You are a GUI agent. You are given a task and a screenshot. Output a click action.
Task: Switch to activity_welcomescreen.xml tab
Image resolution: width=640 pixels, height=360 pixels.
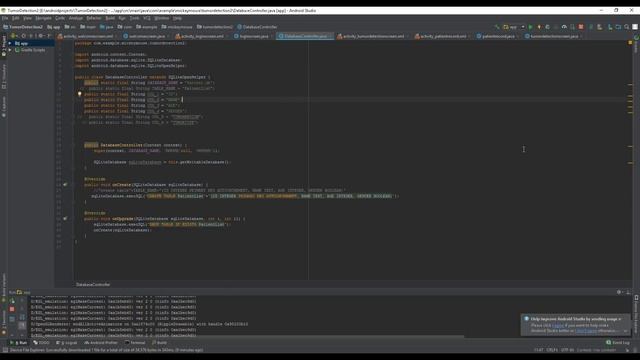(x=88, y=36)
